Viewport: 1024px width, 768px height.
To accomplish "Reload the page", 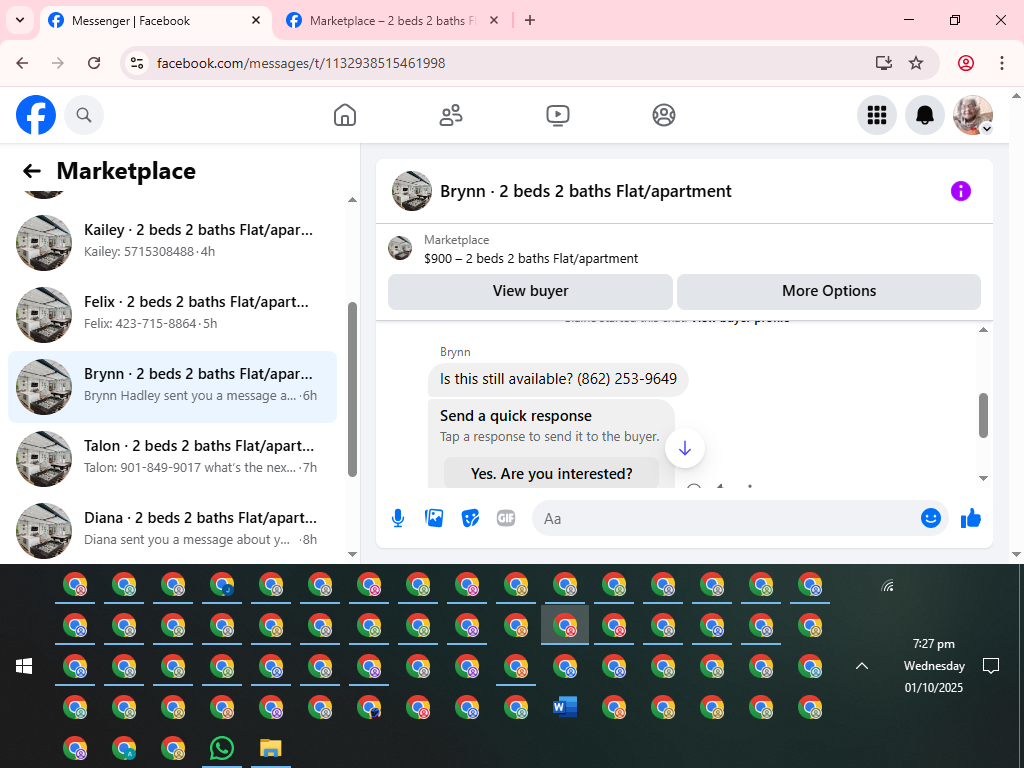I will 94,63.
